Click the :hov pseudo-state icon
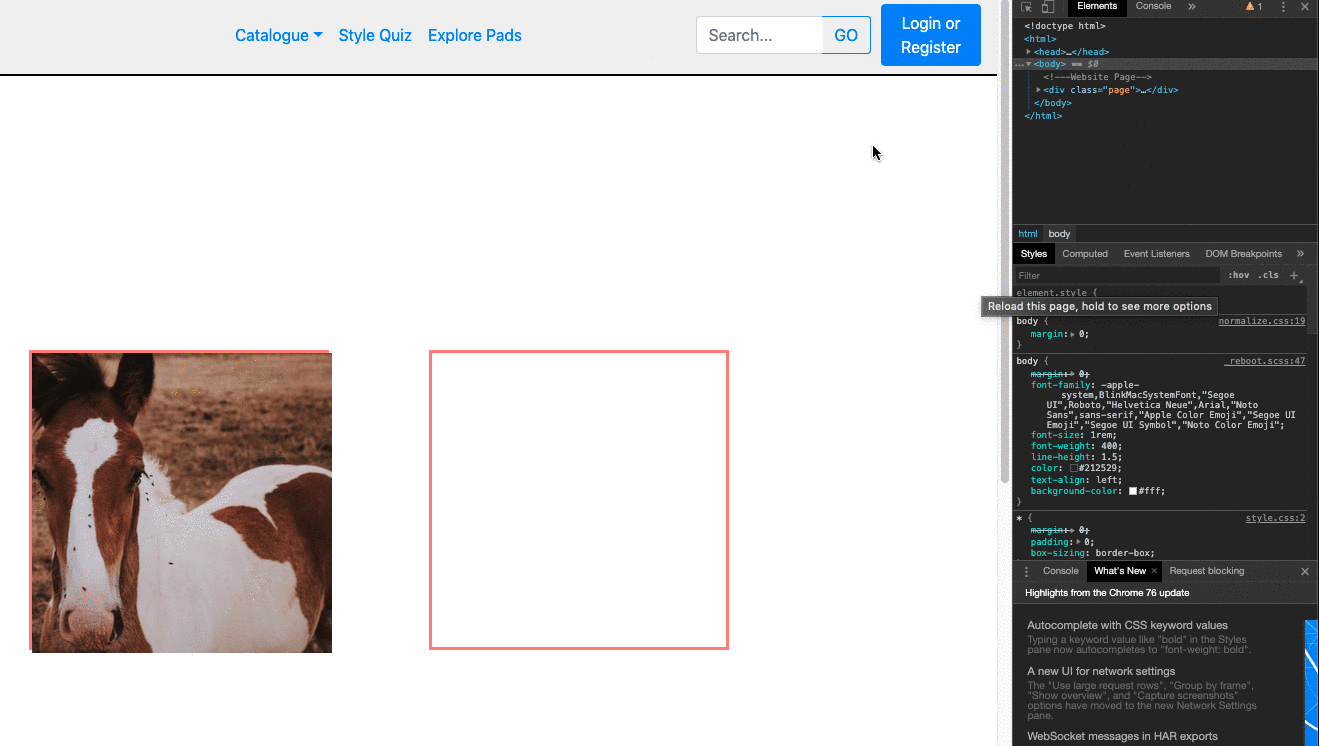This screenshot has height=746, width=1319. [x=1239, y=275]
